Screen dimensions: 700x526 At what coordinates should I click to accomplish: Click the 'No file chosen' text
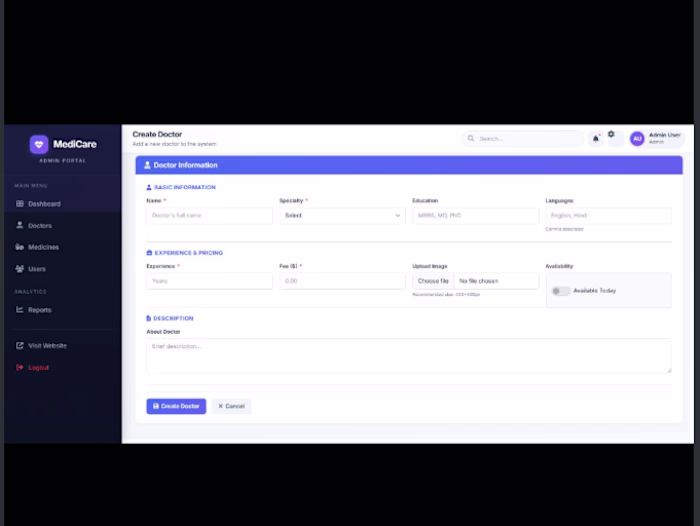pos(479,281)
